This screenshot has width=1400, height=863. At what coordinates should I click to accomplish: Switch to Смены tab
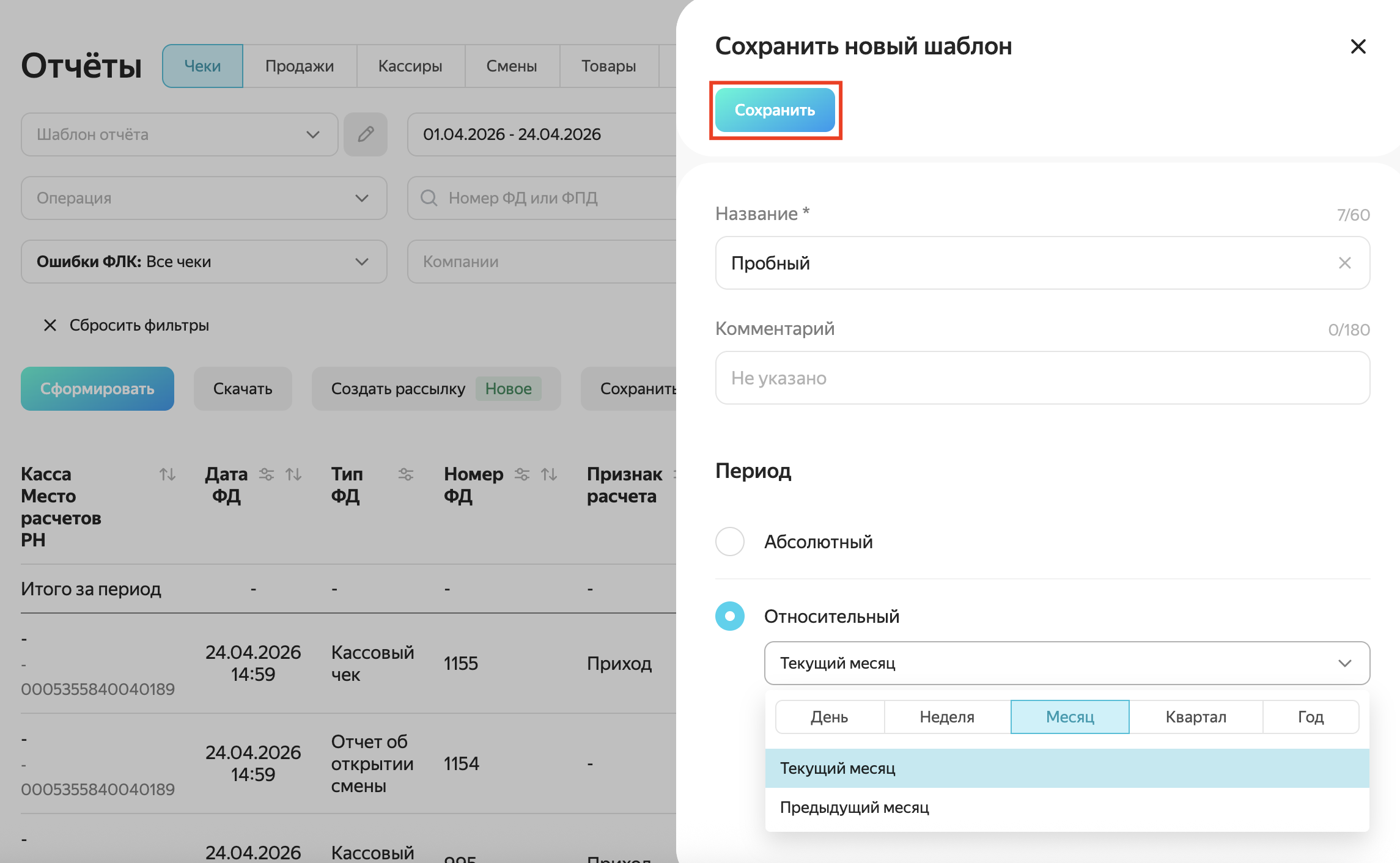512,66
